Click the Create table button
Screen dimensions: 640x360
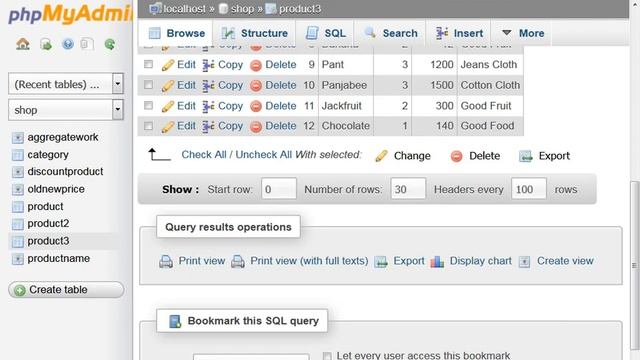66,290
